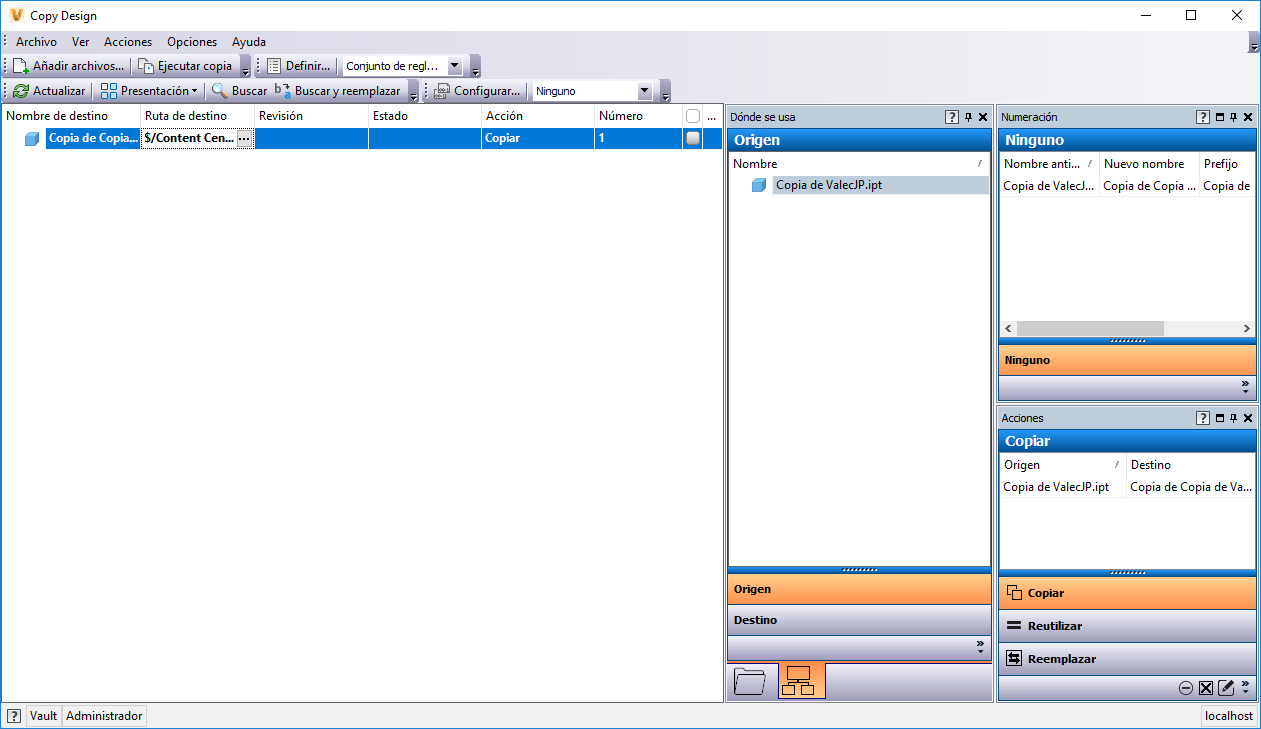
Task: Click the Número column header
Action: pyautogui.click(x=638, y=116)
